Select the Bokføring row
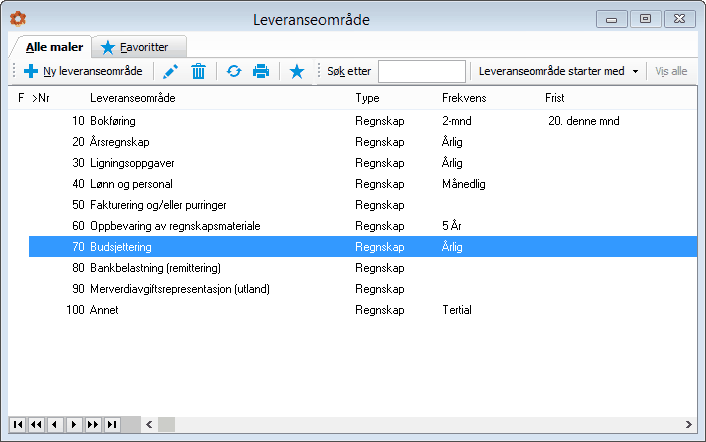The height and width of the screenshot is (442, 706). 363,121
